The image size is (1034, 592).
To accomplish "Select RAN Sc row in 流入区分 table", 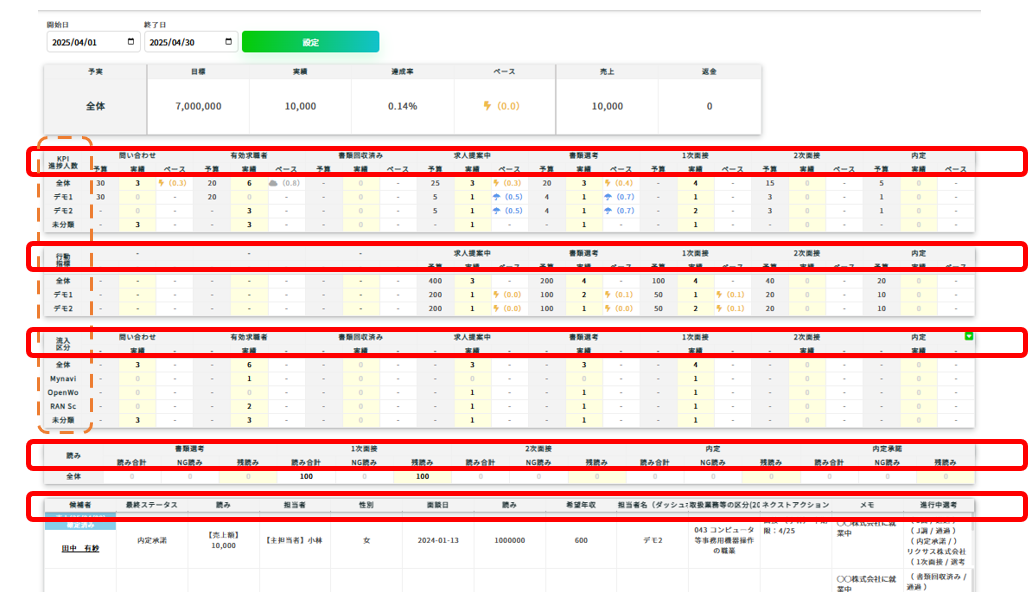I will coord(63,406).
